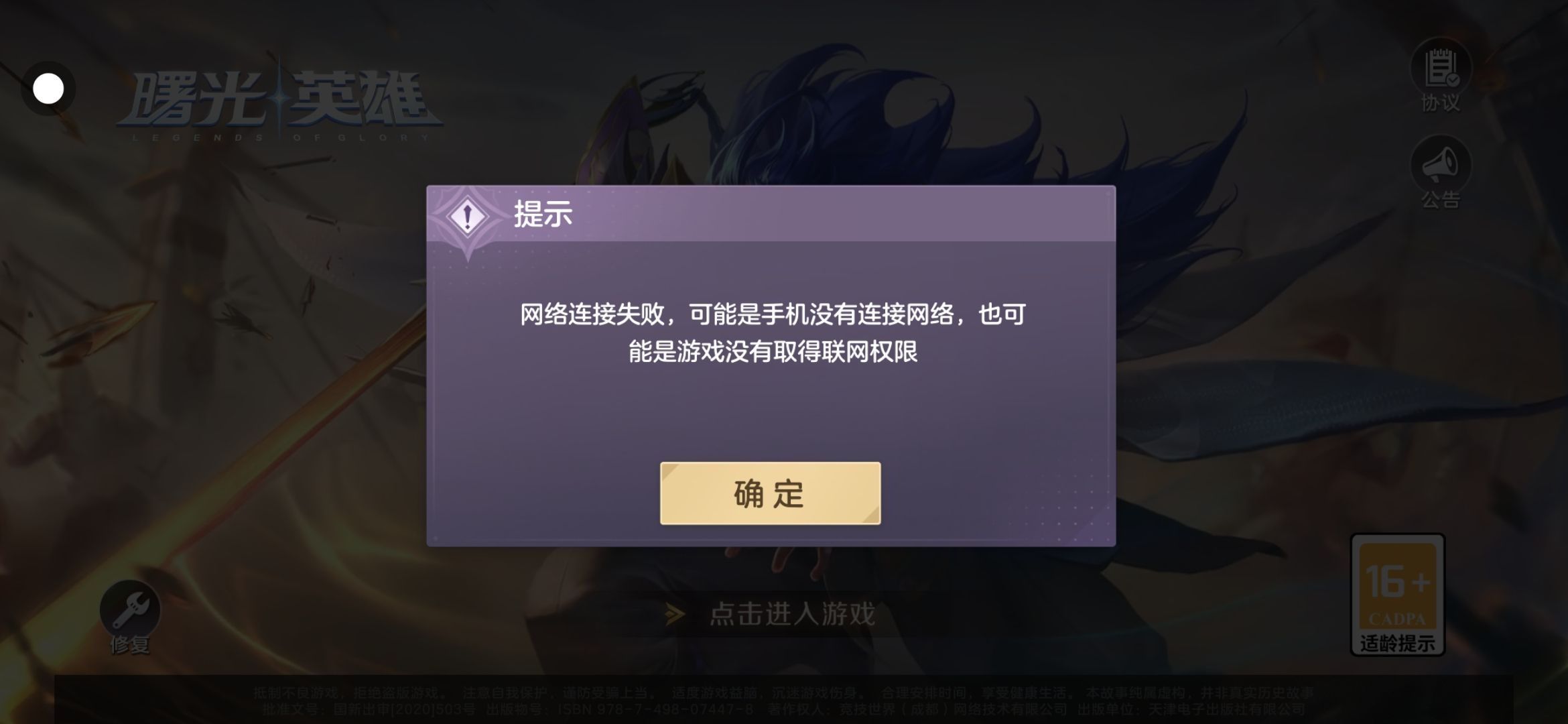
Task: Click LEGENDS OF GLORY subtitle text
Action: (281, 137)
